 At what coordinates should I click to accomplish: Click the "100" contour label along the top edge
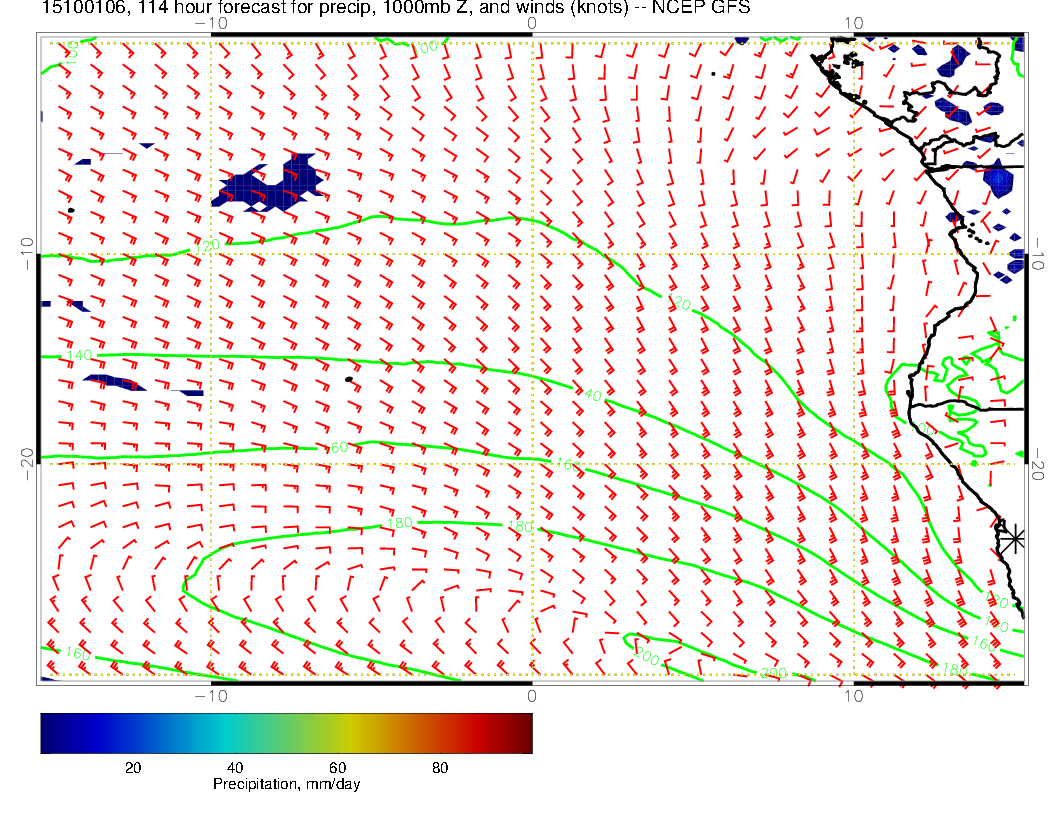point(424,48)
